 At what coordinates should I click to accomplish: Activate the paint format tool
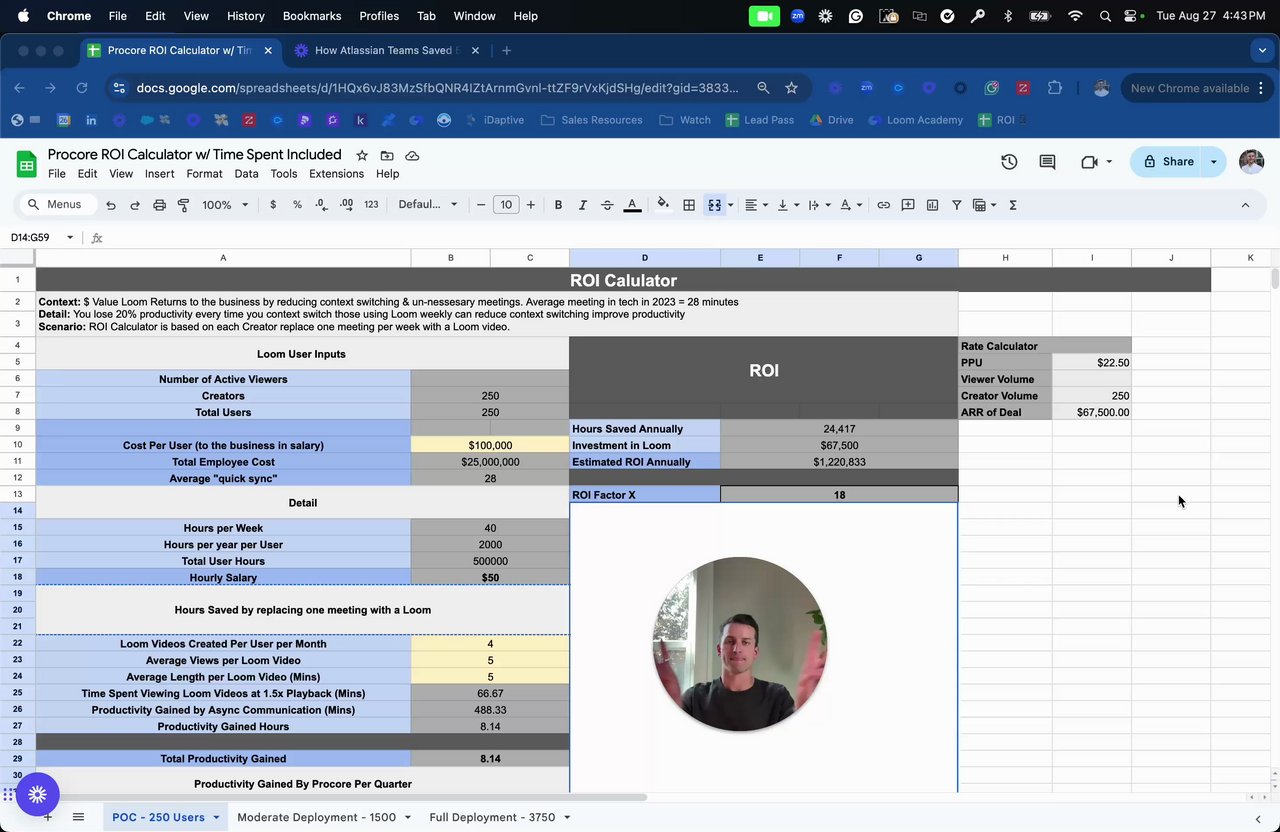point(183,205)
